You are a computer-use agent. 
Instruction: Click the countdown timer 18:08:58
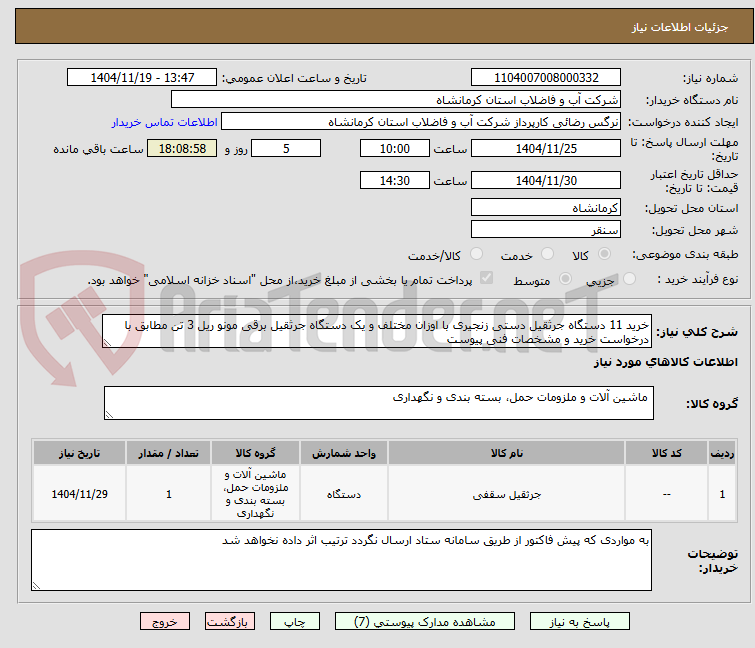click(182, 148)
